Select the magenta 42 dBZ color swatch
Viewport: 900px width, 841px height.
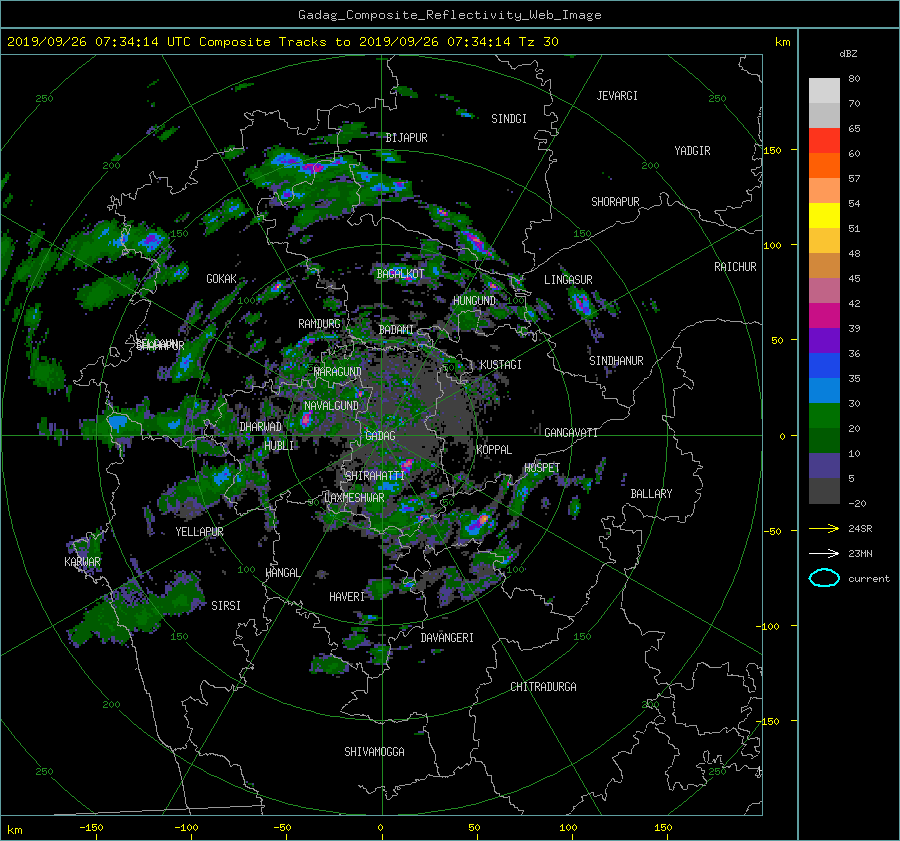coord(824,315)
